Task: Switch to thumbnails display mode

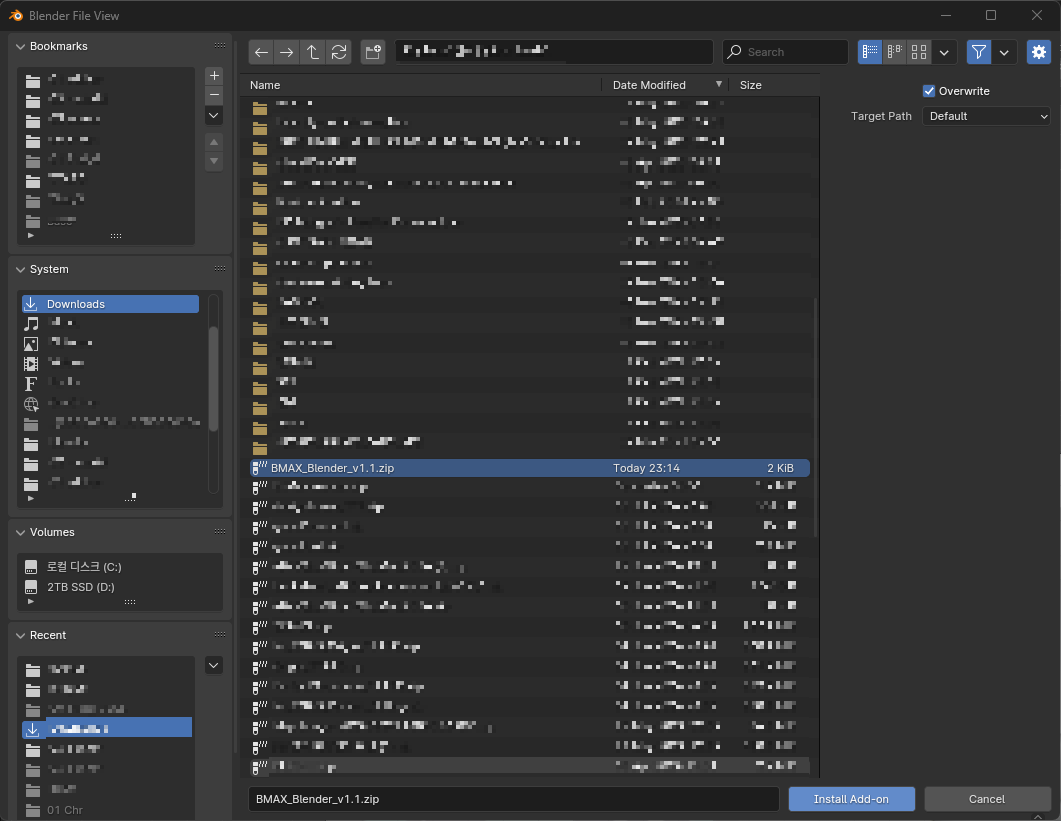Action: (919, 52)
